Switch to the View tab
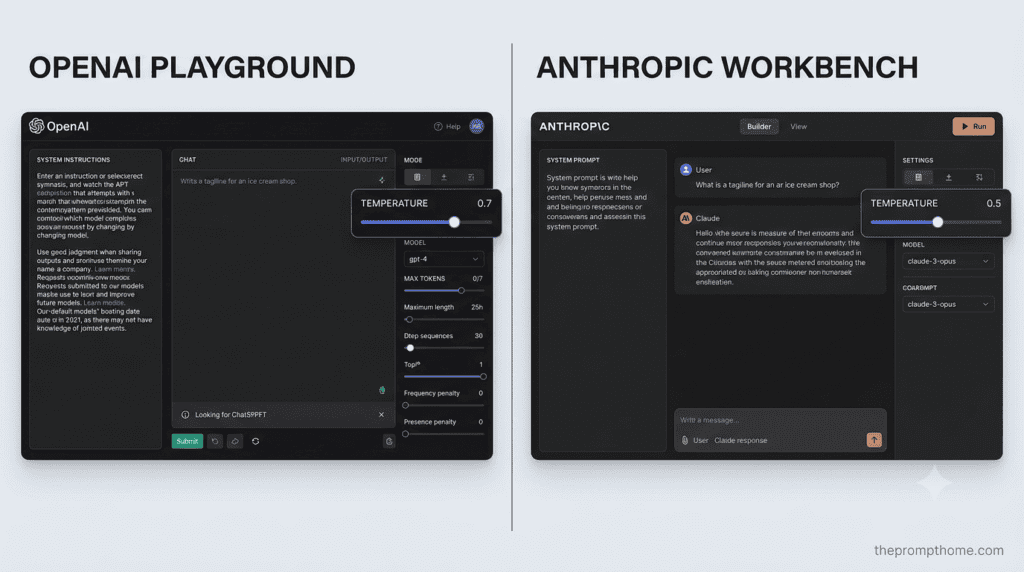 pos(798,127)
